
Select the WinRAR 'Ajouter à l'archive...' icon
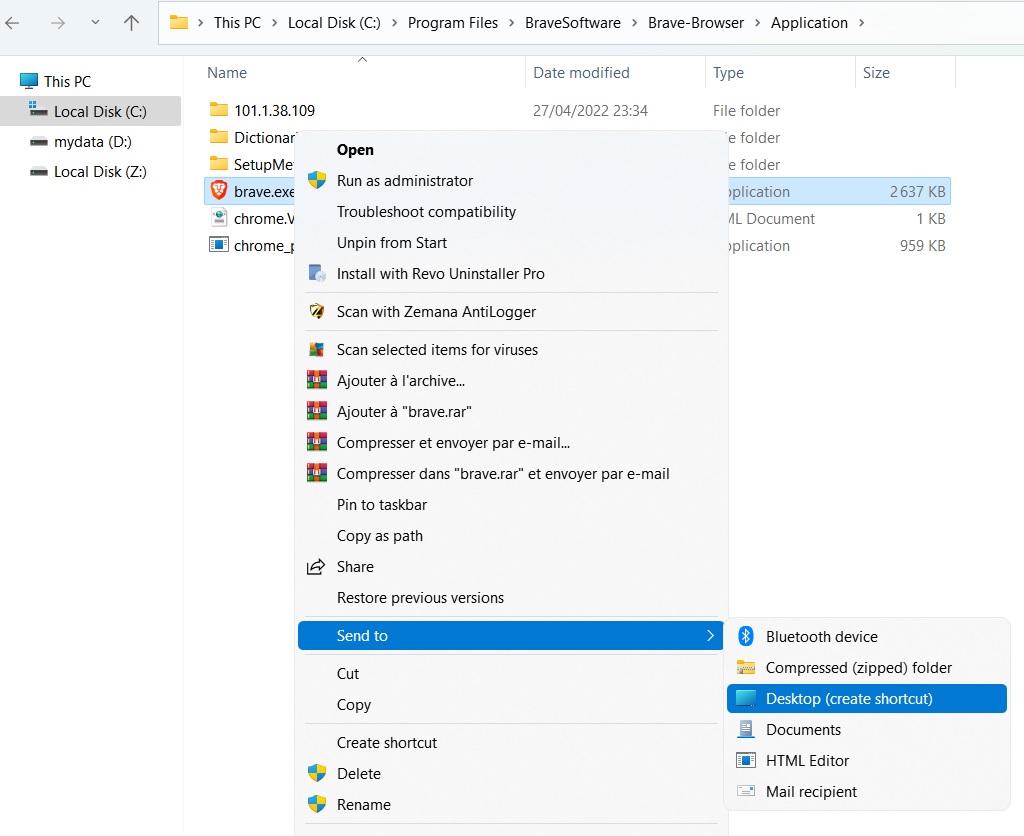pos(316,381)
